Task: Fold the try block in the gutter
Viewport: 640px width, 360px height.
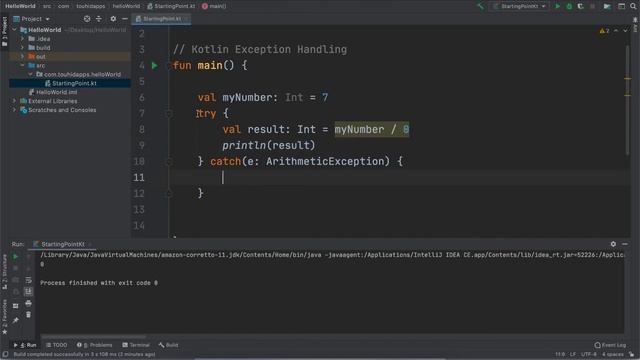Action: (x=168, y=113)
